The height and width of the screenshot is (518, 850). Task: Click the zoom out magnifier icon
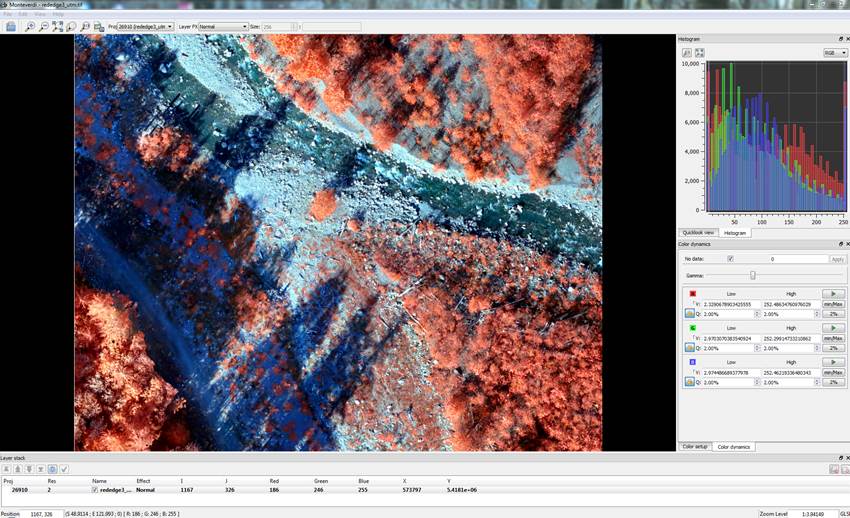[44, 27]
